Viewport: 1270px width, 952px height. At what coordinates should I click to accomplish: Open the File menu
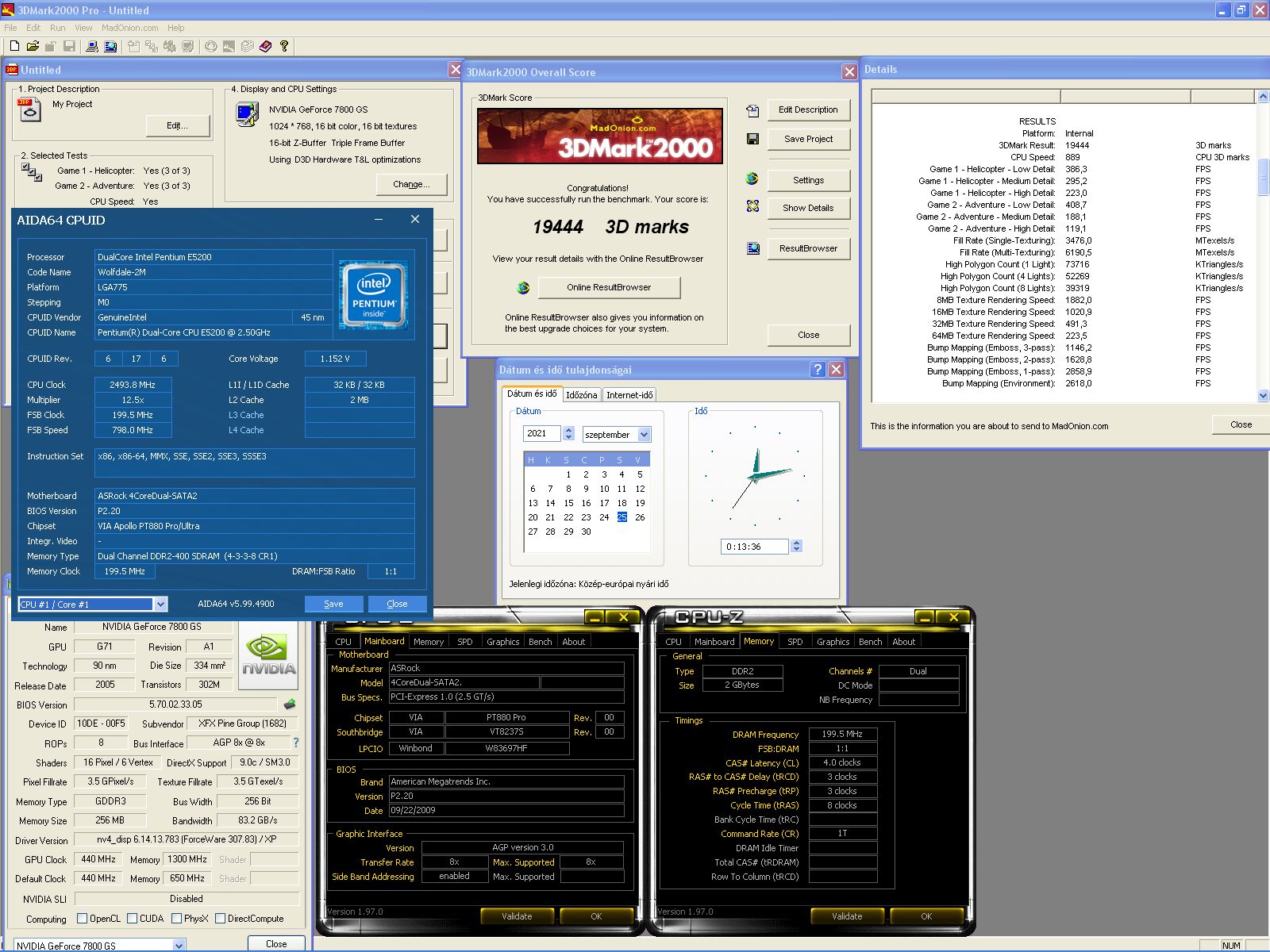[x=10, y=28]
